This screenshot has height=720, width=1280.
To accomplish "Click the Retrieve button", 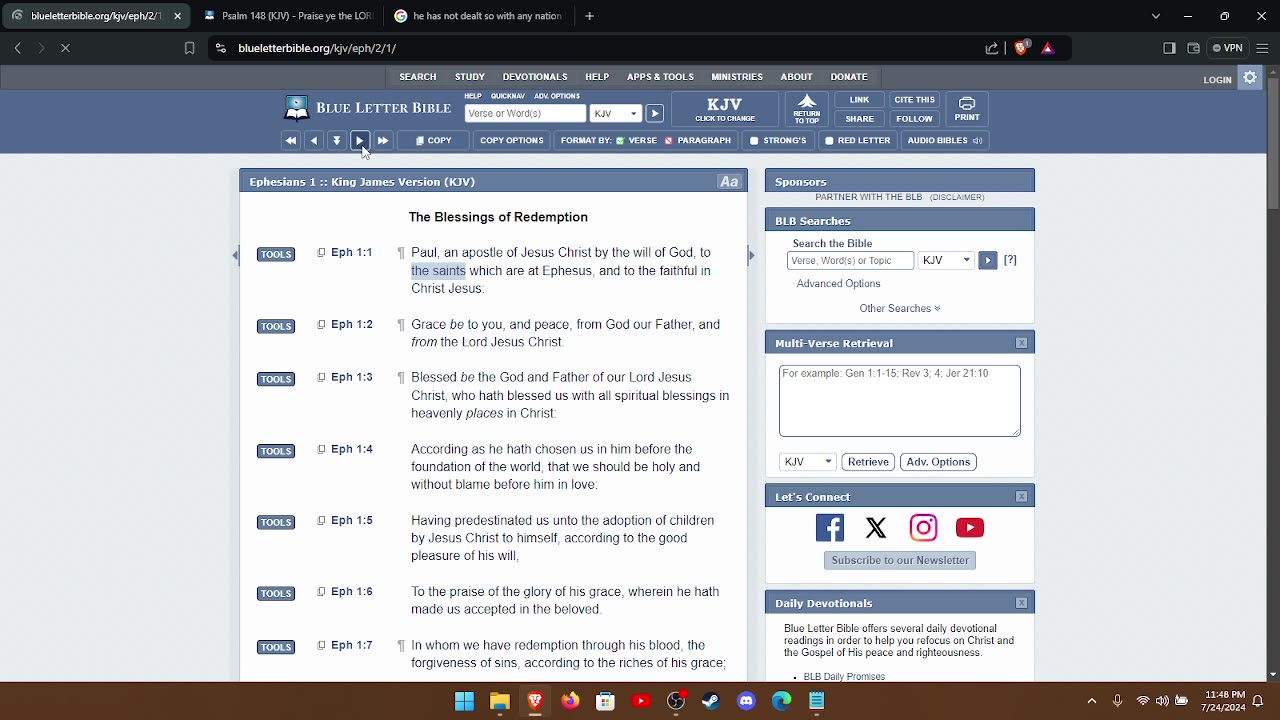I will click(867, 462).
